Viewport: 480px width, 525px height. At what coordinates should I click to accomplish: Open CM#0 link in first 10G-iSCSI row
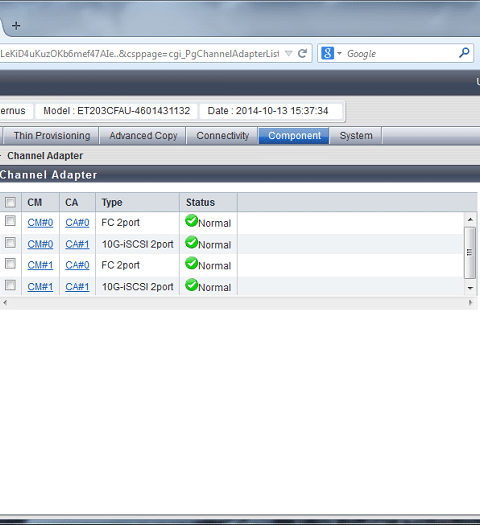pyautogui.click(x=40, y=244)
